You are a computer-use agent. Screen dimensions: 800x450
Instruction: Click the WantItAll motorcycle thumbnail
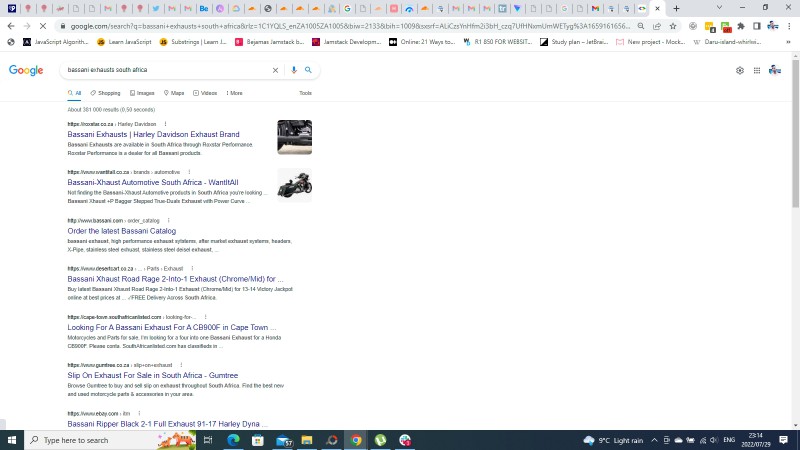[x=294, y=185]
